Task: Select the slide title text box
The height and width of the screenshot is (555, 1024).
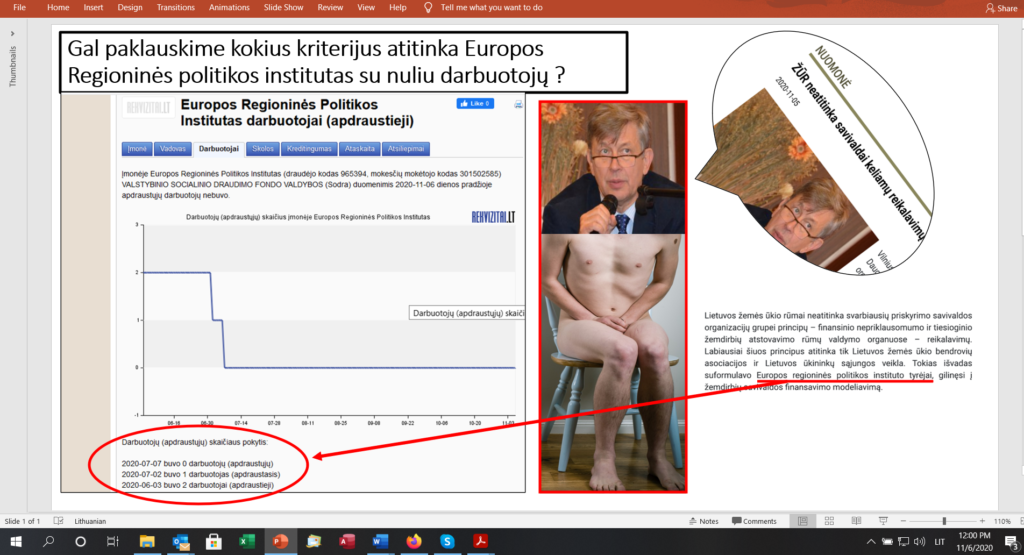Action: 344,62
